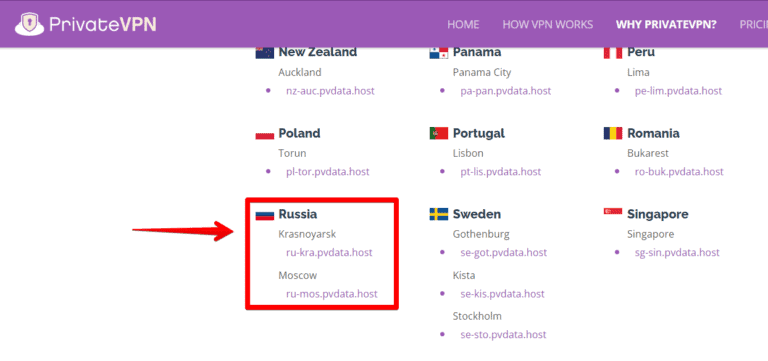
Task: Click the Panama flag icon
Action: [x=439, y=53]
